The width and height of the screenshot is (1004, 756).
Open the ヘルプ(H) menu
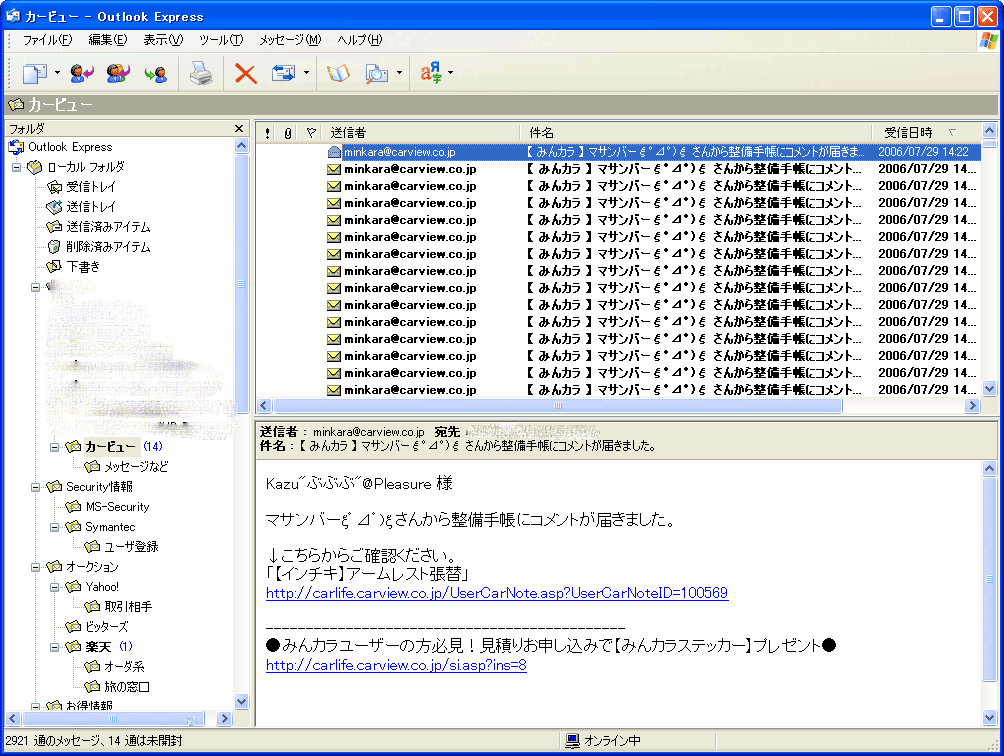[360, 40]
